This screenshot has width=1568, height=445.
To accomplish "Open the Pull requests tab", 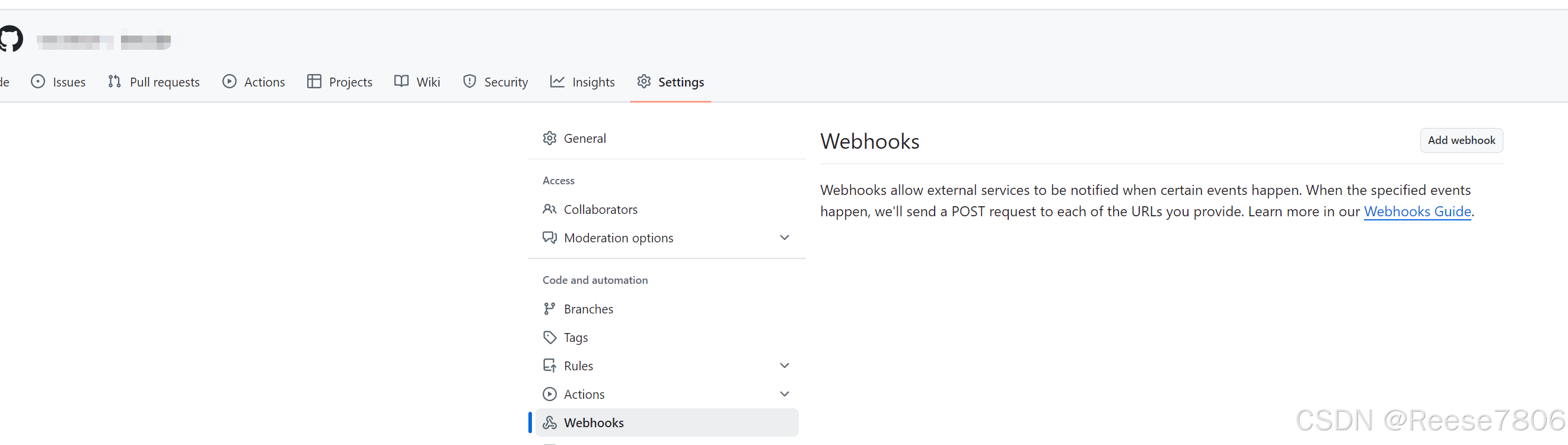I will click(154, 82).
